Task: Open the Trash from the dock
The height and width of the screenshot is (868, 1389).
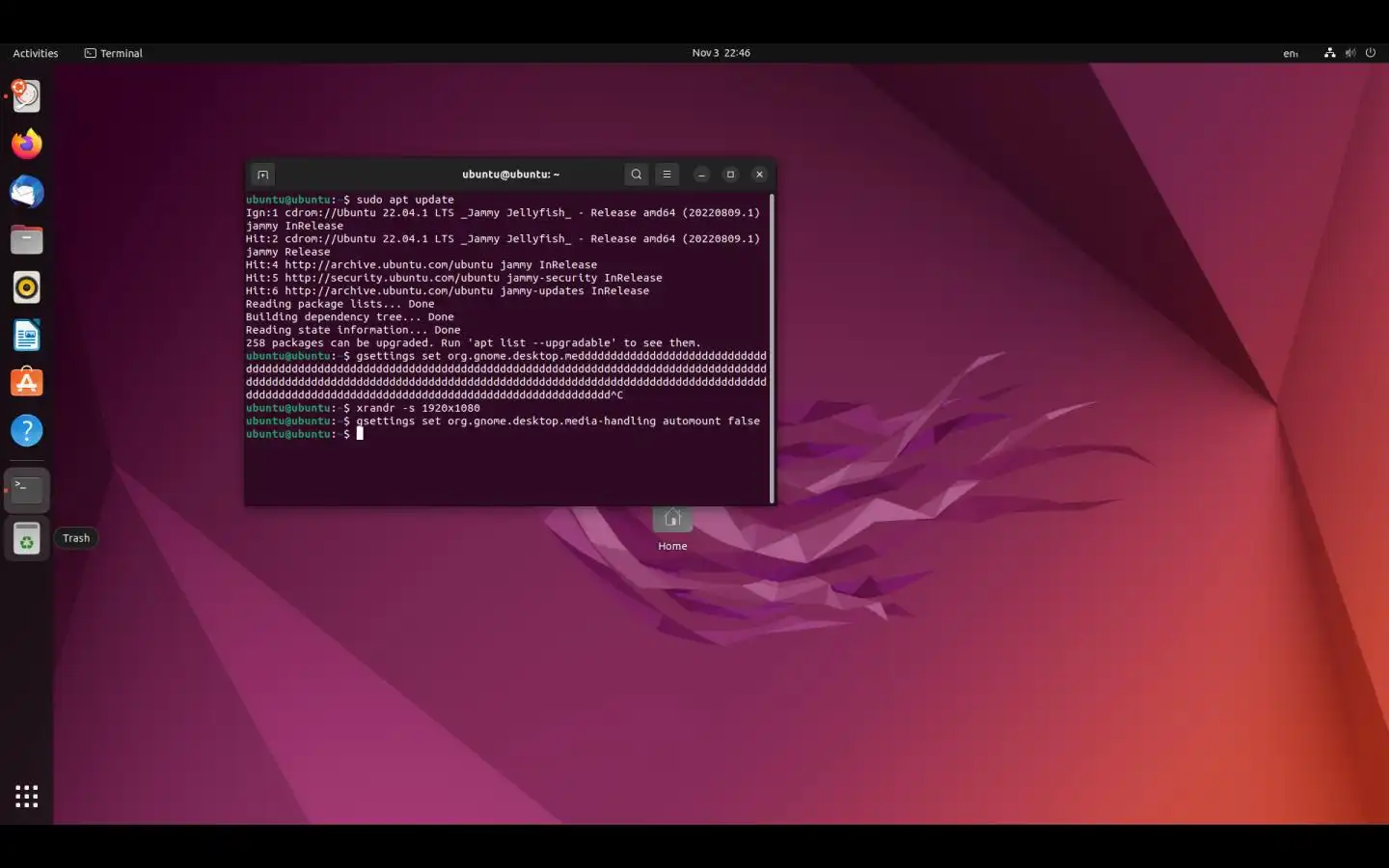Action: tap(27, 538)
